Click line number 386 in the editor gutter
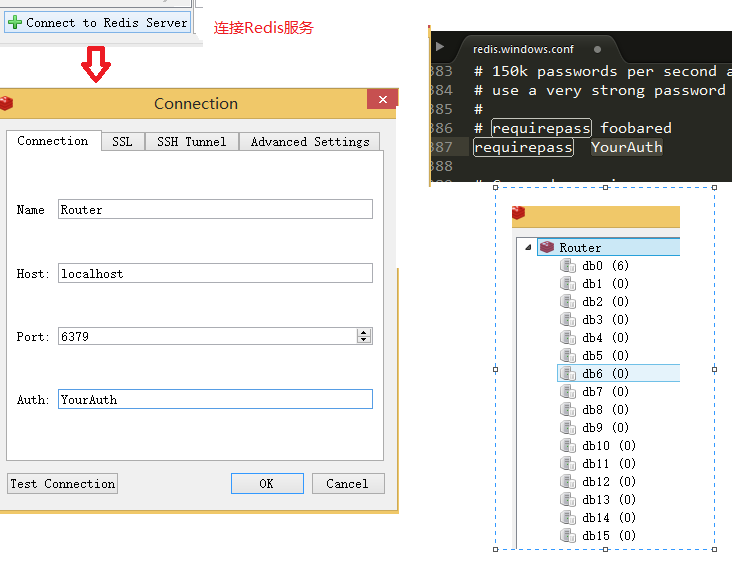This screenshot has height=564, width=732. pyautogui.click(x=441, y=128)
